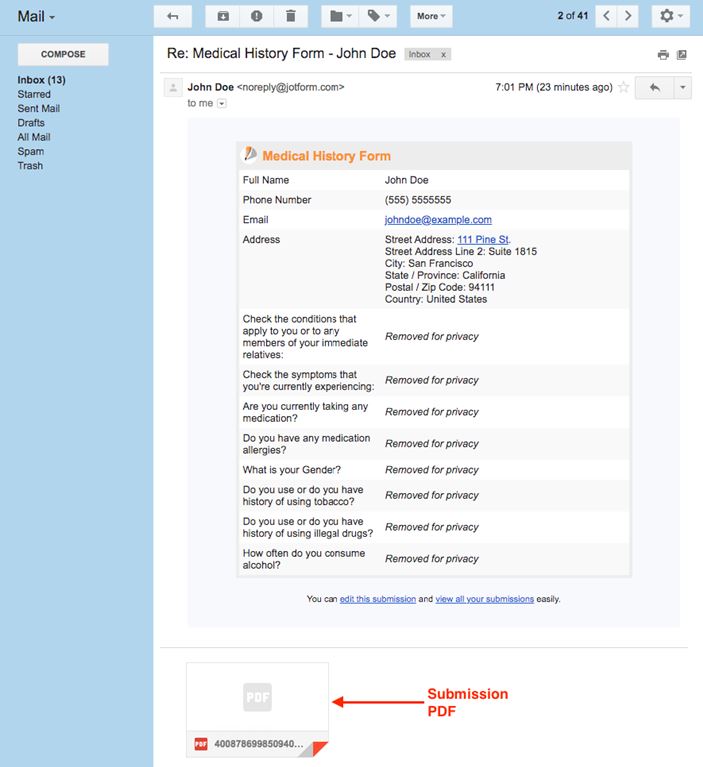Expand the More actions dropdown

pos(431,16)
